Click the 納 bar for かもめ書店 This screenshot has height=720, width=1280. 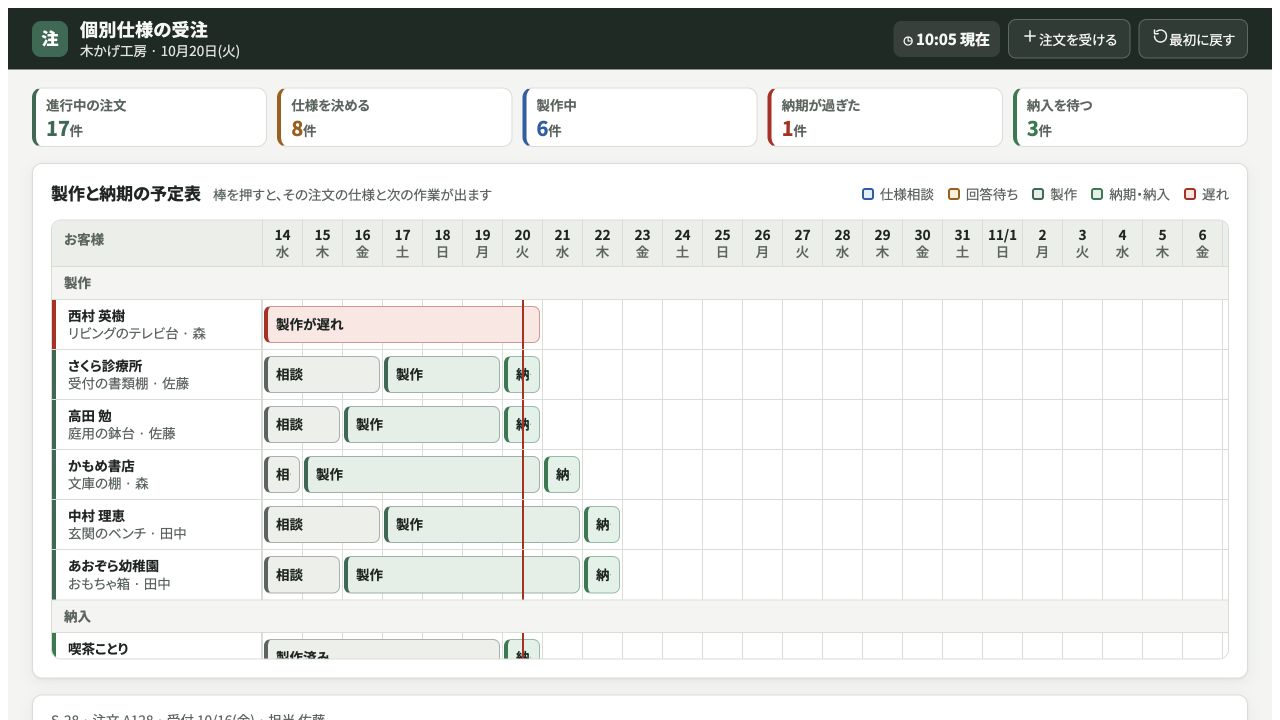coord(562,475)
